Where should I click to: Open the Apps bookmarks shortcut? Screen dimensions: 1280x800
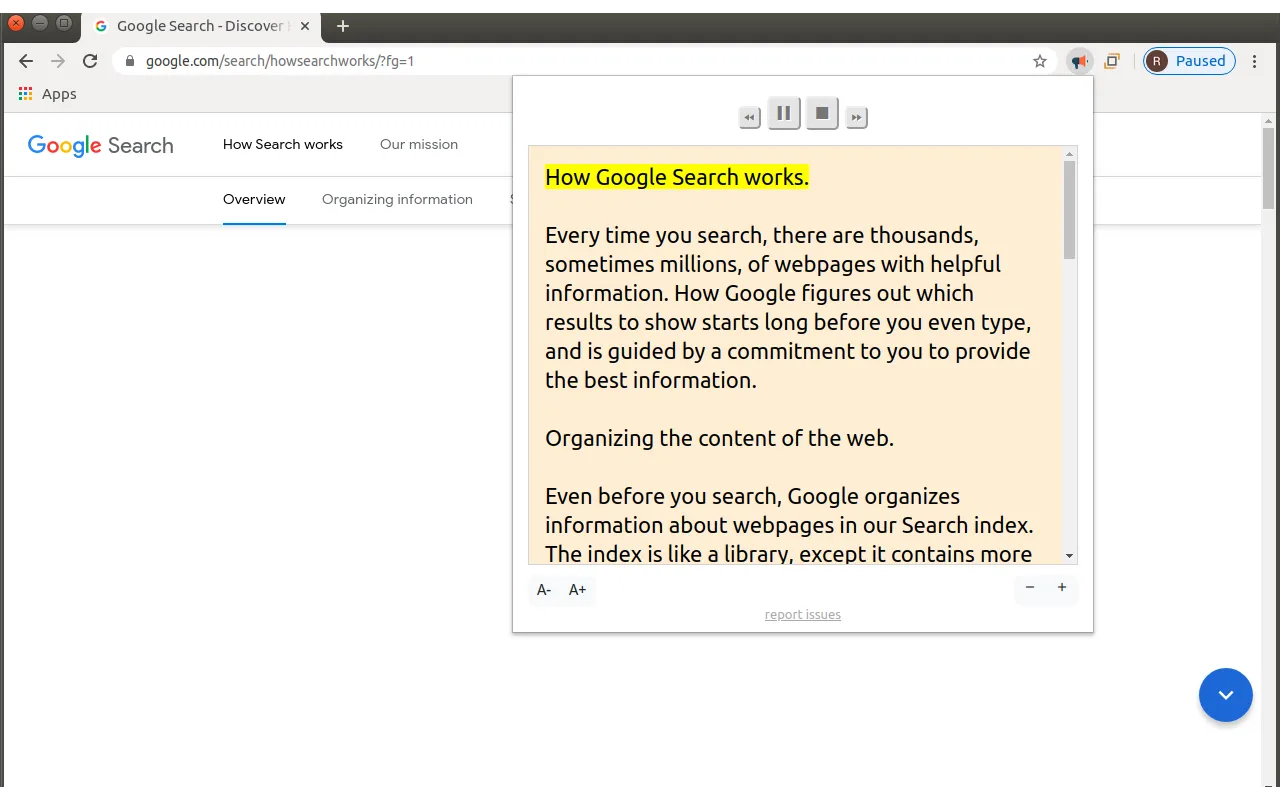(x=47, y=94)
